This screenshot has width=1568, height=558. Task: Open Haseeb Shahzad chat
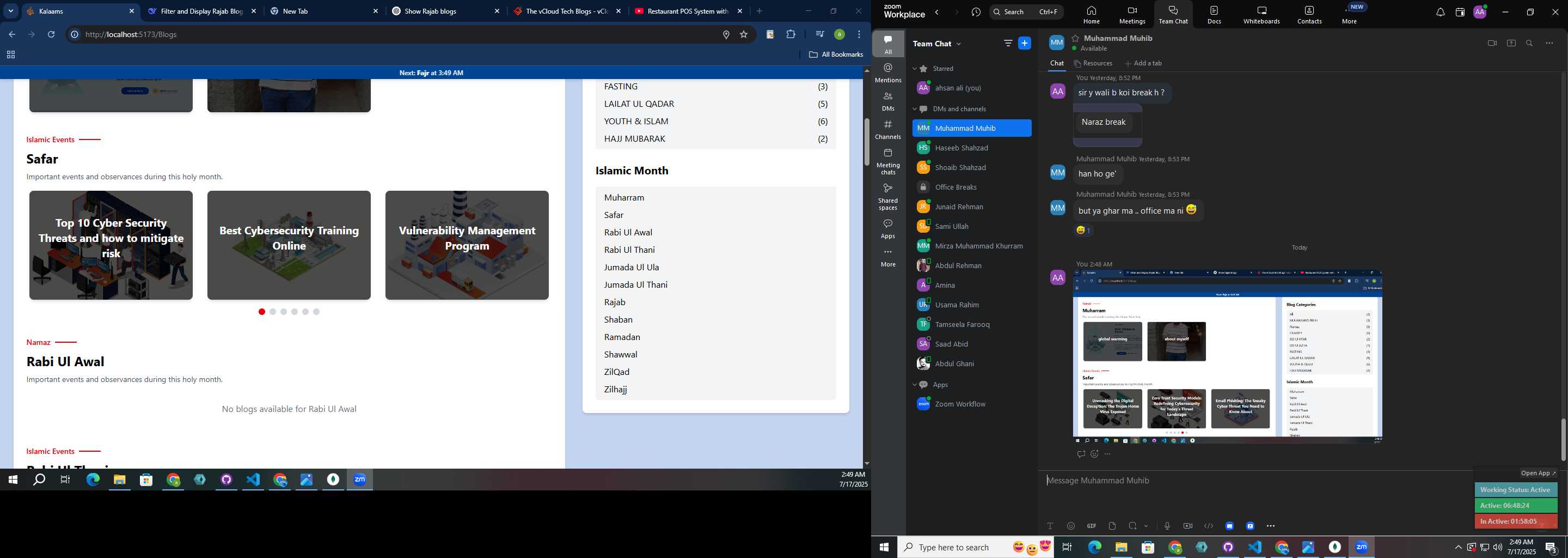[x=972, y=148]
